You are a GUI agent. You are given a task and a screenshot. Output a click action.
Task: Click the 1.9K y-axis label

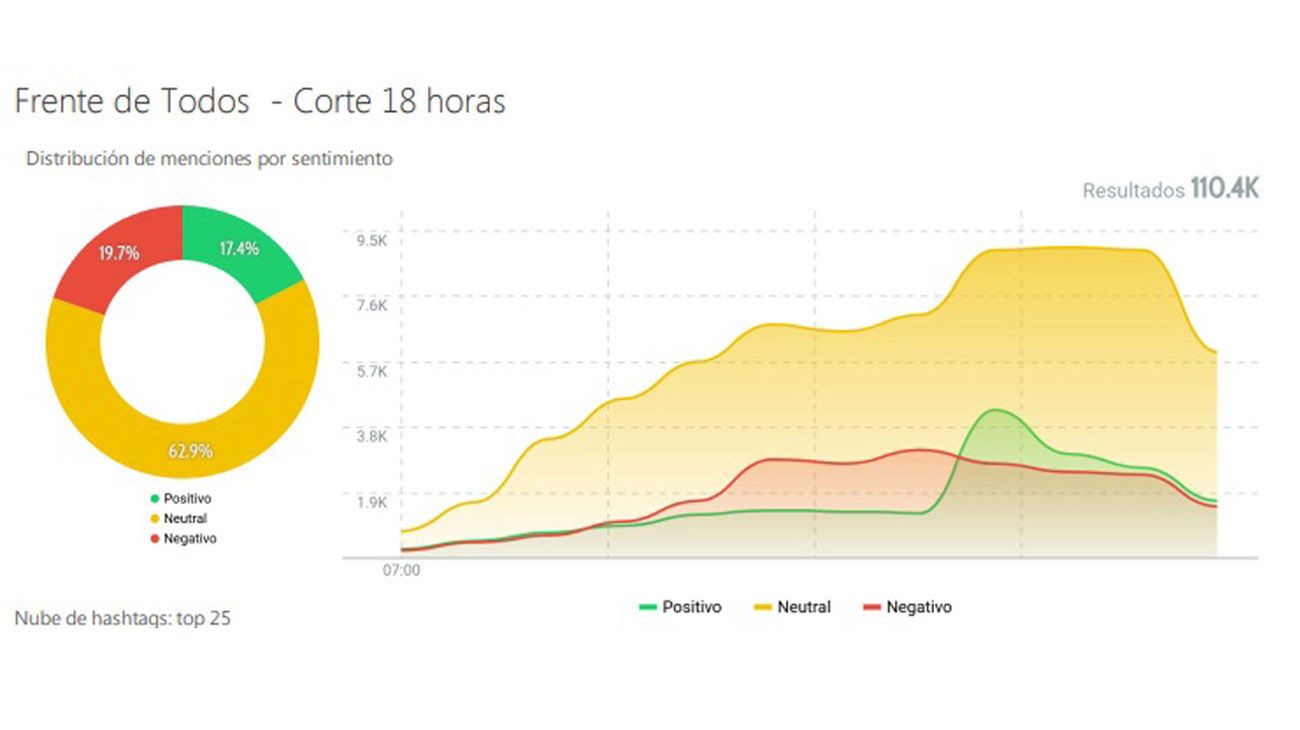(370, 502)
